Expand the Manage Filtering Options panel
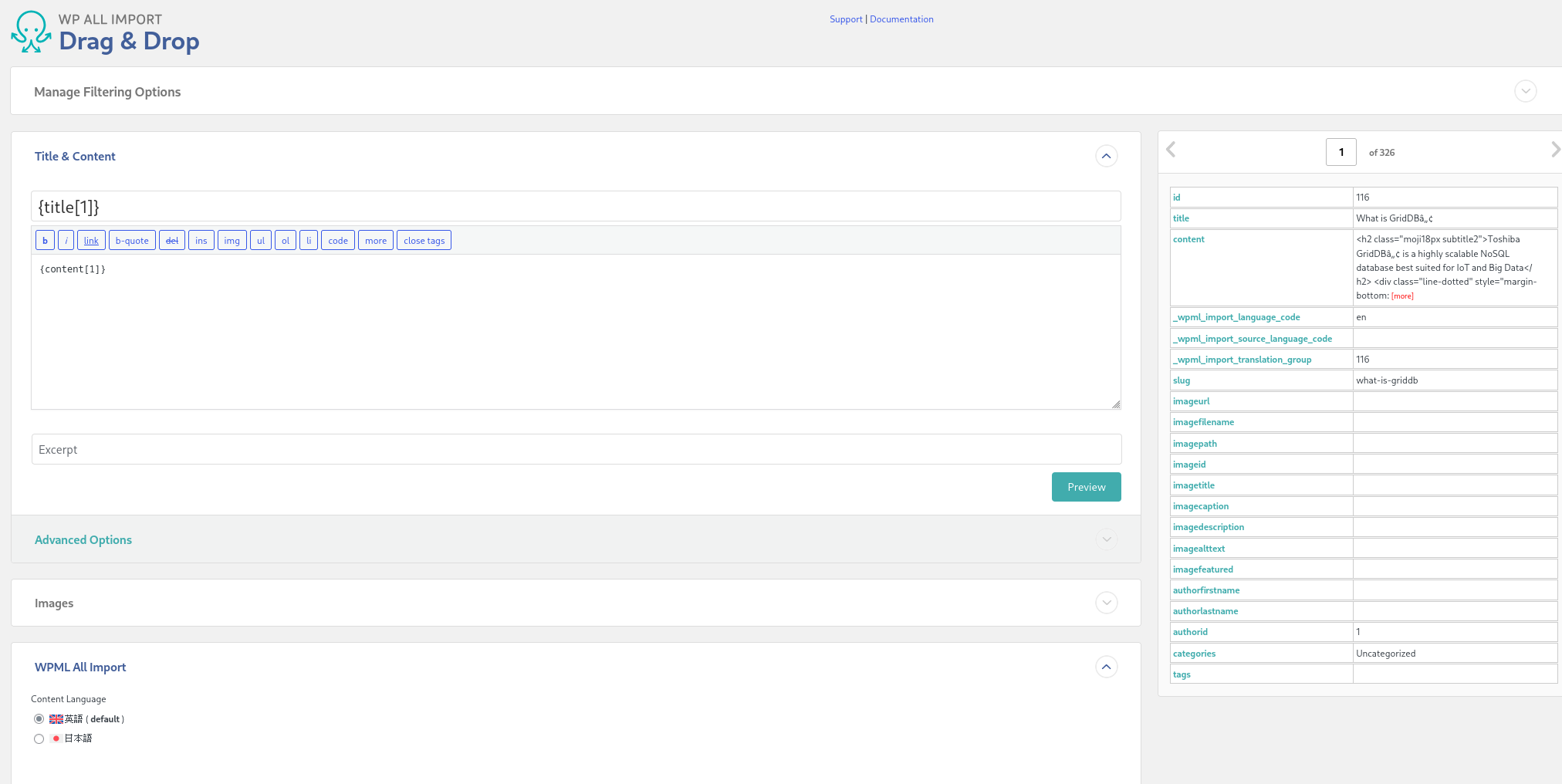 (1525, 91)
